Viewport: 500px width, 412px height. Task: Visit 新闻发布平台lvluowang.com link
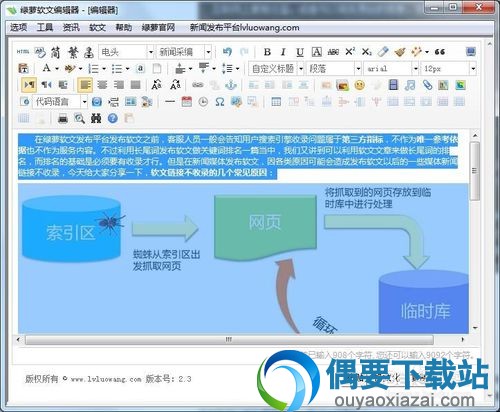pos(244,27)
